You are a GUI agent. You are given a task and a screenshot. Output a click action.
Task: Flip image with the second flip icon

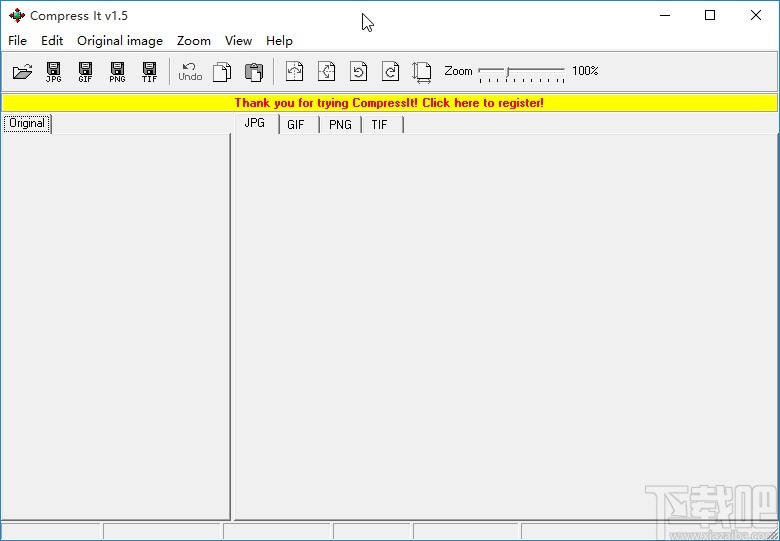[327, 71]
